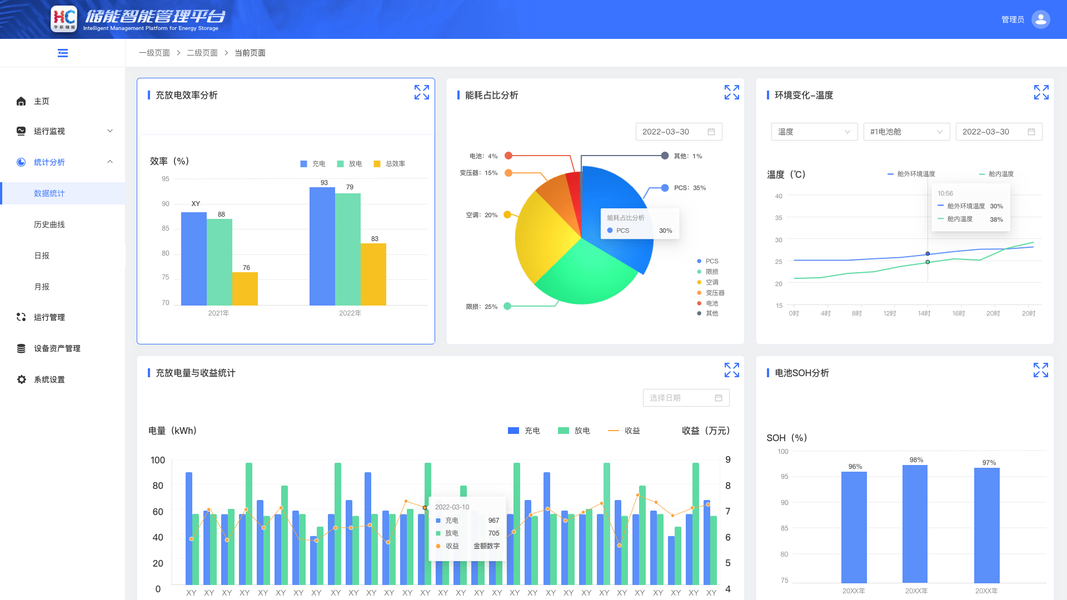Viewport: 1067px width, 600px height.
Task: Expand the 电池SOH分析 panel to fullscreen
Action: coord(1041,370)
